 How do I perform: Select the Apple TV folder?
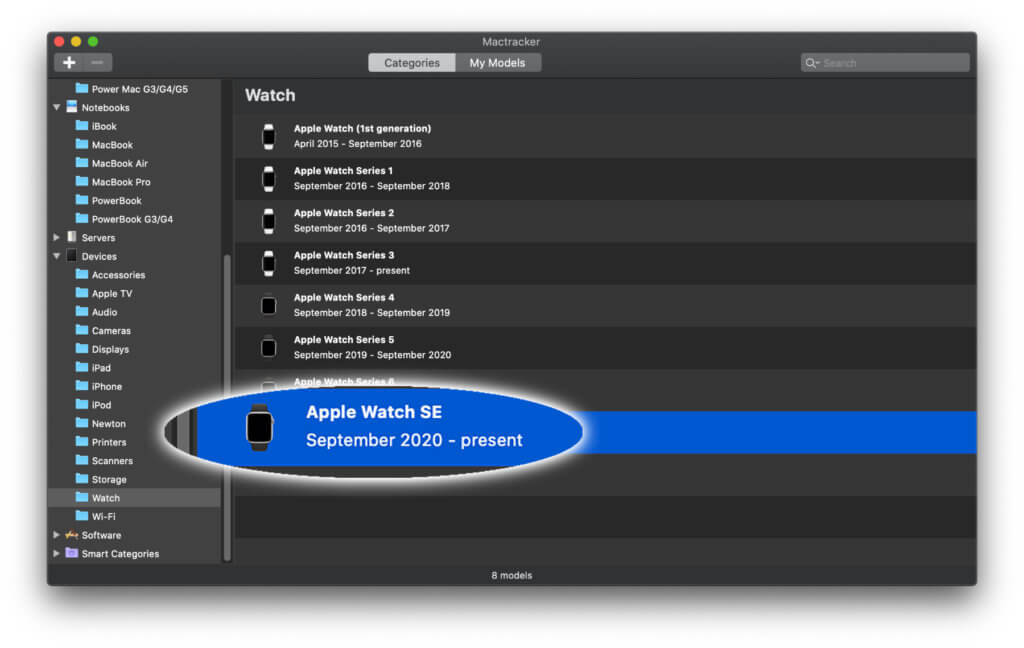(x=104, y=293)
